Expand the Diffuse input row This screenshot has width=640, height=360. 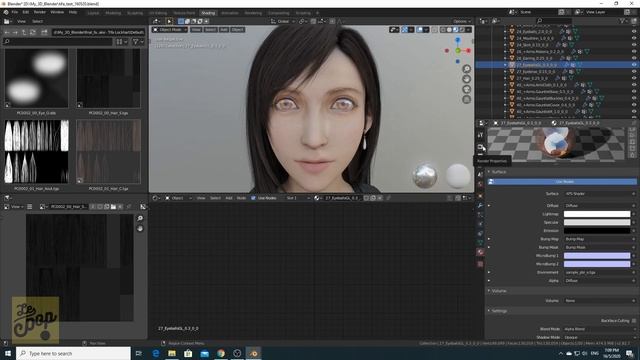pos(489,206)
